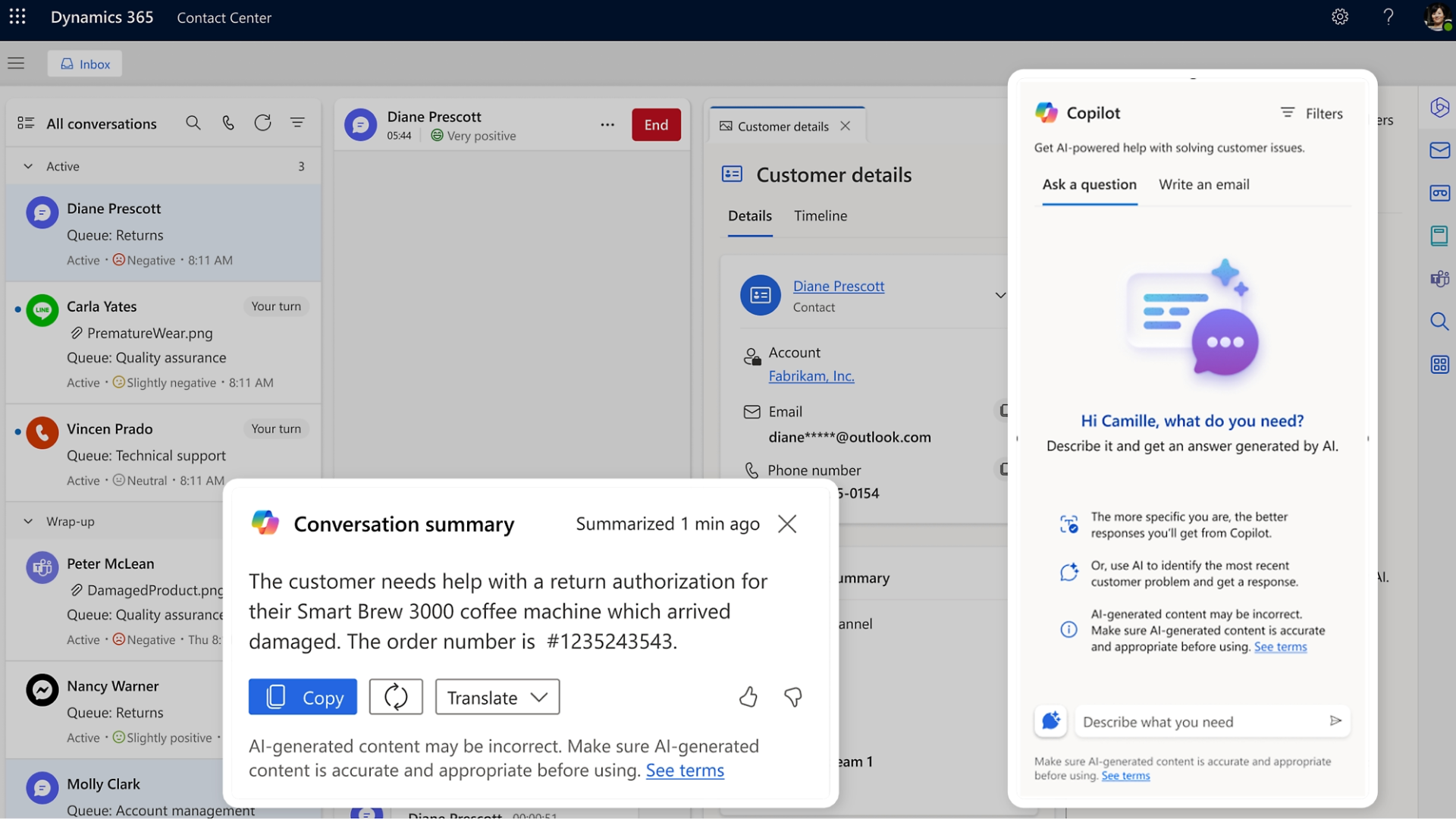Collapse the Active conversations section
Screen dimensions: 1456x819
click(27, 166)
